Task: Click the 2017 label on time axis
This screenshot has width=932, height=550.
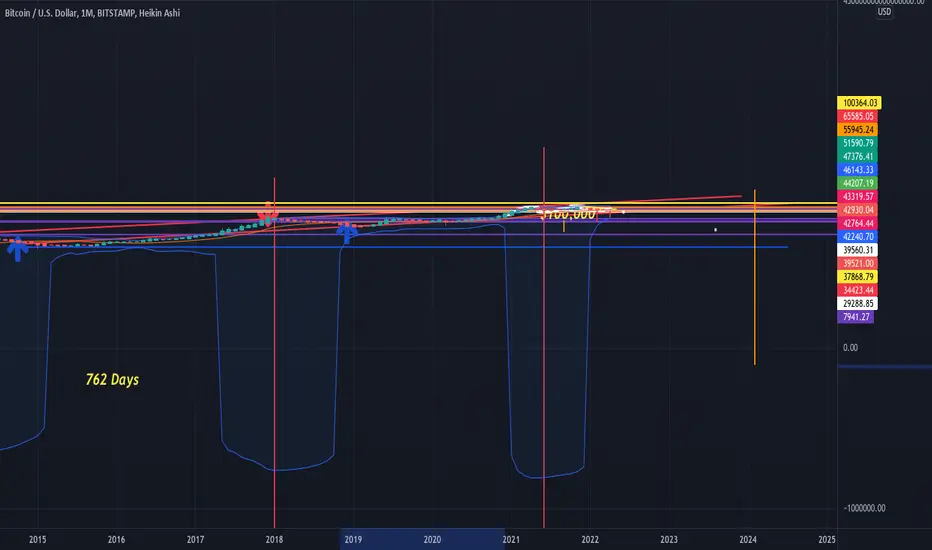Action: point(196,540)
